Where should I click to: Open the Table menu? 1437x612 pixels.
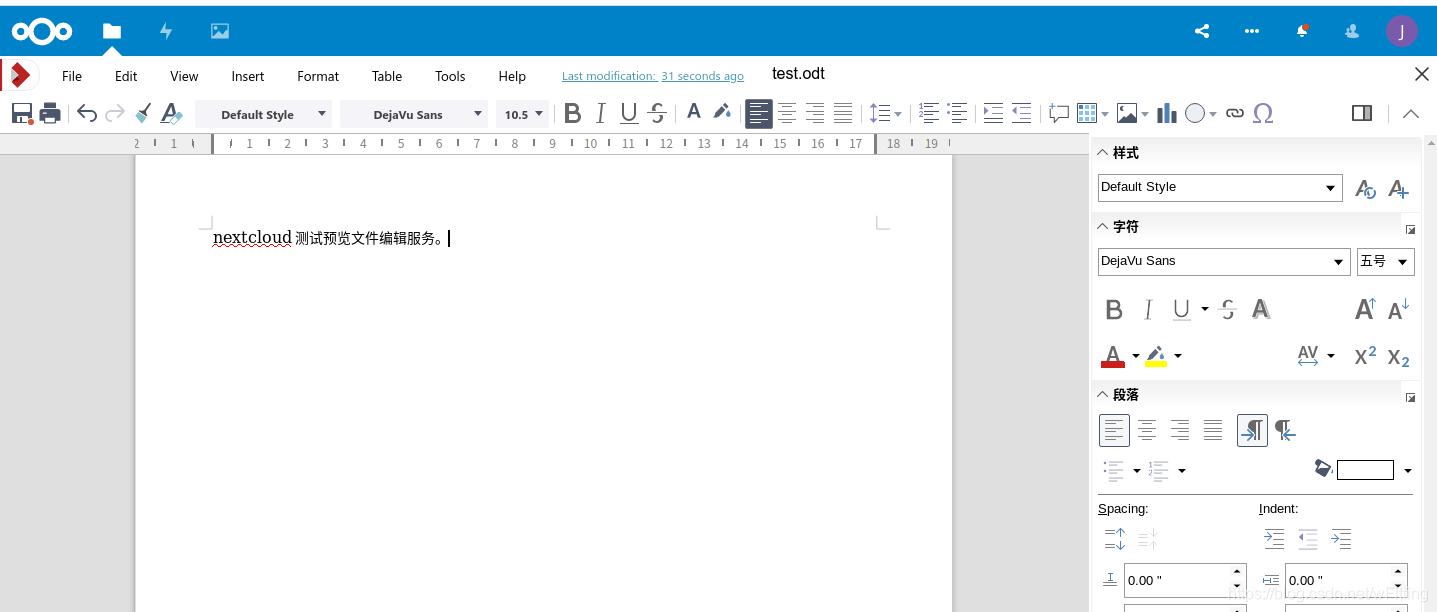387,76
